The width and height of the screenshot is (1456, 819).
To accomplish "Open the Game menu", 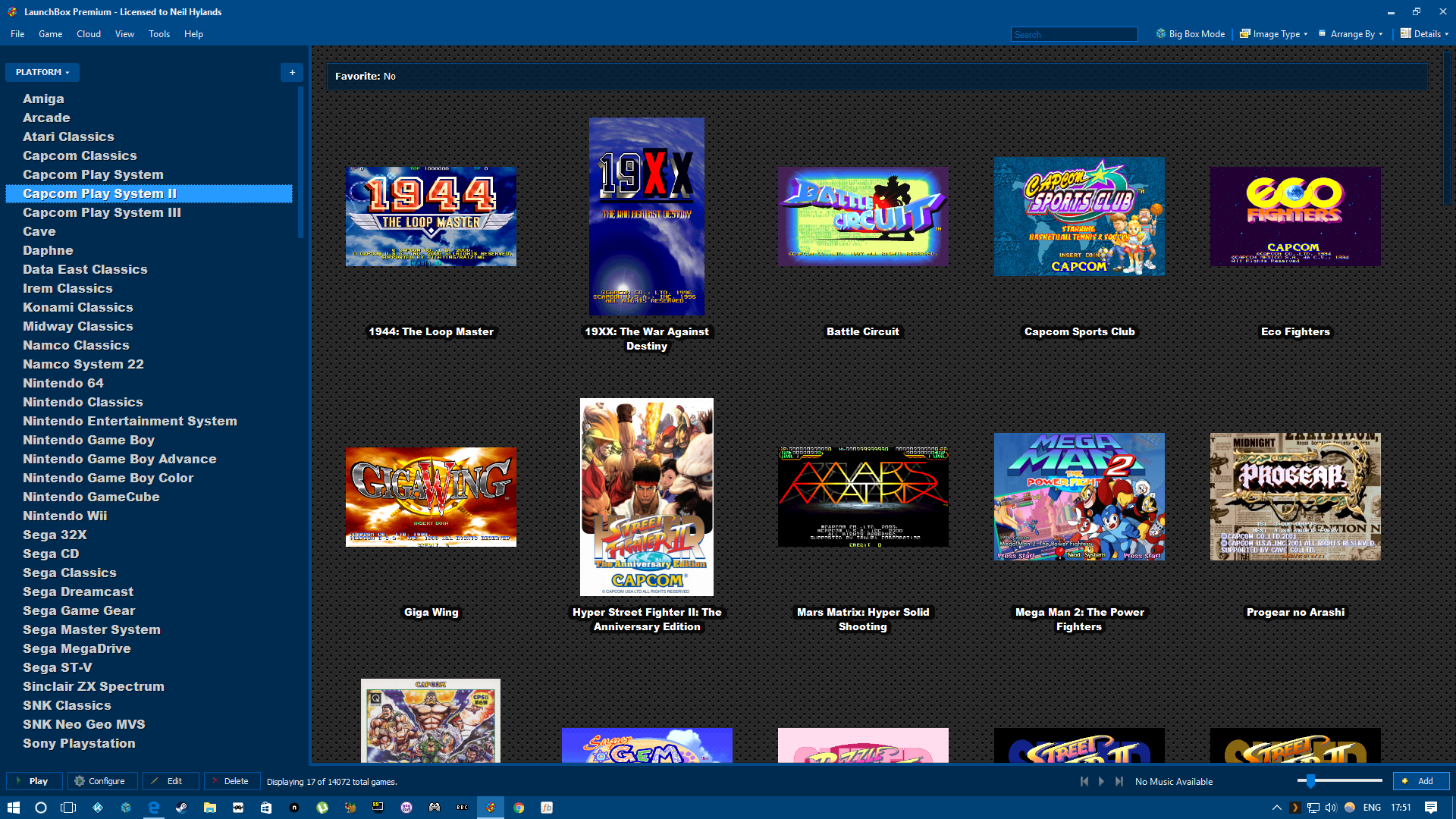I will [50, 34].
